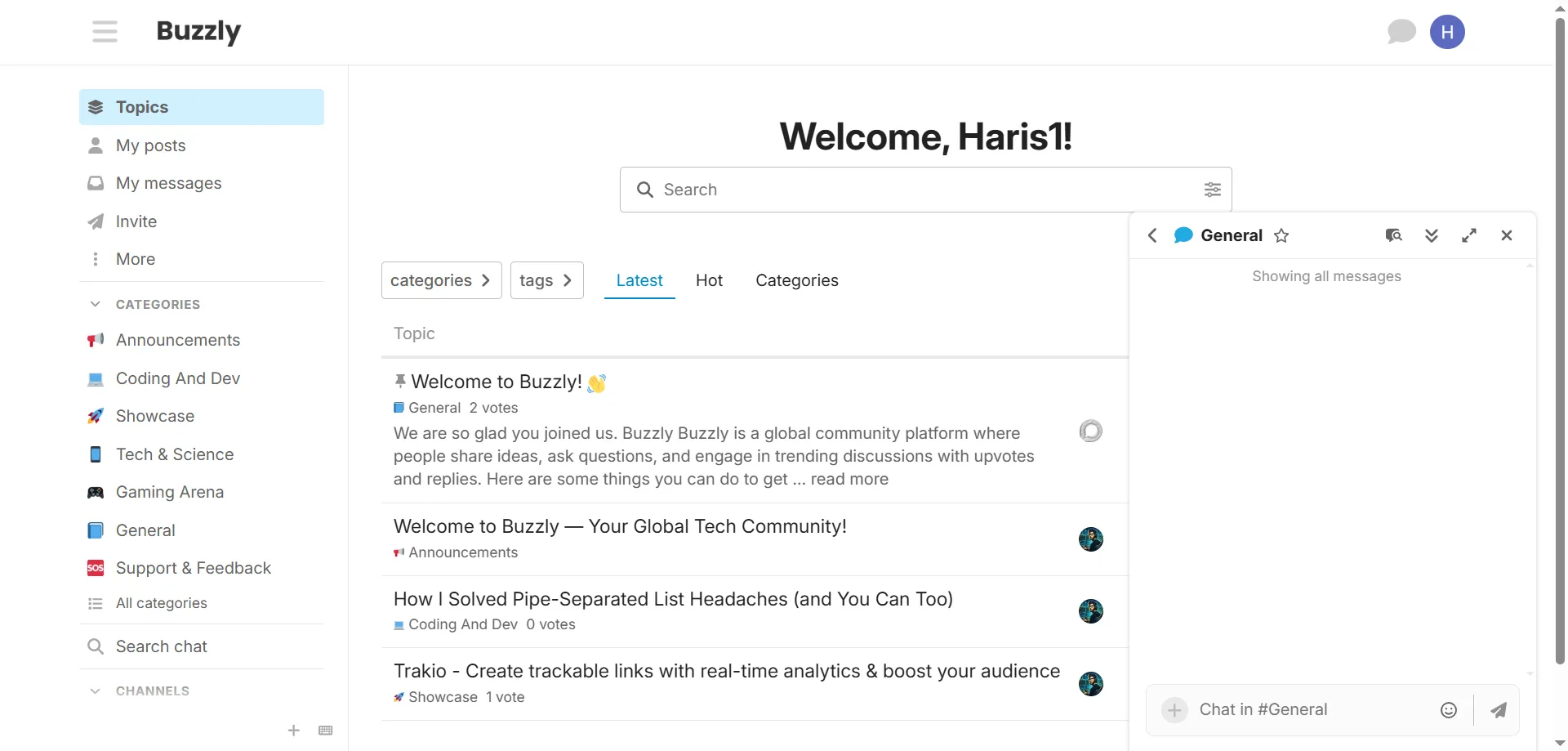The image size is (1568, 751).
Task: Open chat thread search icon
Action: click(x=1393, y=235)
